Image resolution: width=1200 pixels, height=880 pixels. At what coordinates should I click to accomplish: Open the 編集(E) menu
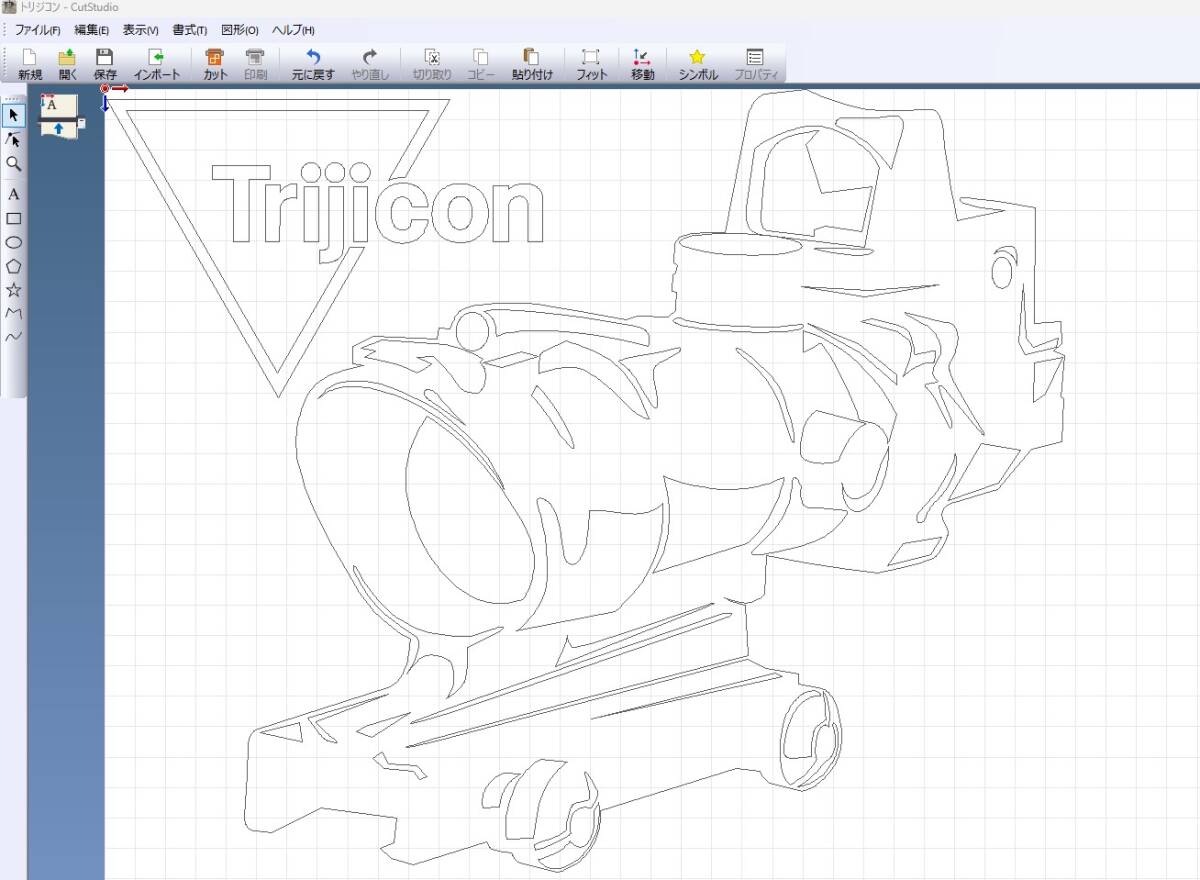[x=92, y=30]
